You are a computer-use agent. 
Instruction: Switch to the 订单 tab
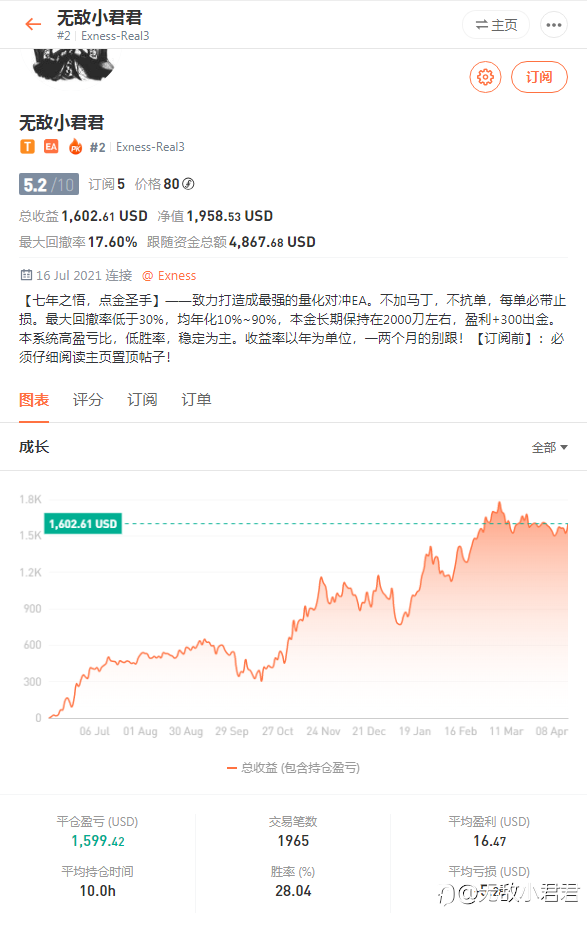tap(196, 400)
